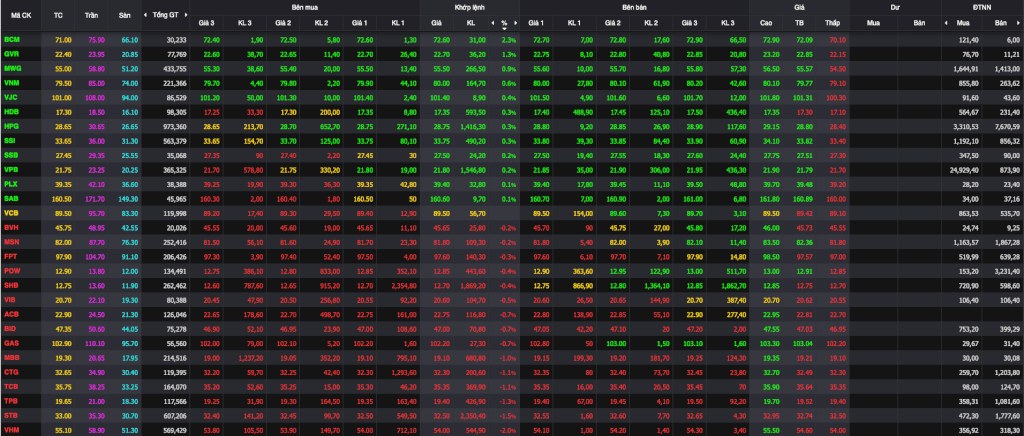Image resolution: width=1024 pixels, height=436 pixels.
Task: Select the HPG ticker symbol
Action: [11, 126]
